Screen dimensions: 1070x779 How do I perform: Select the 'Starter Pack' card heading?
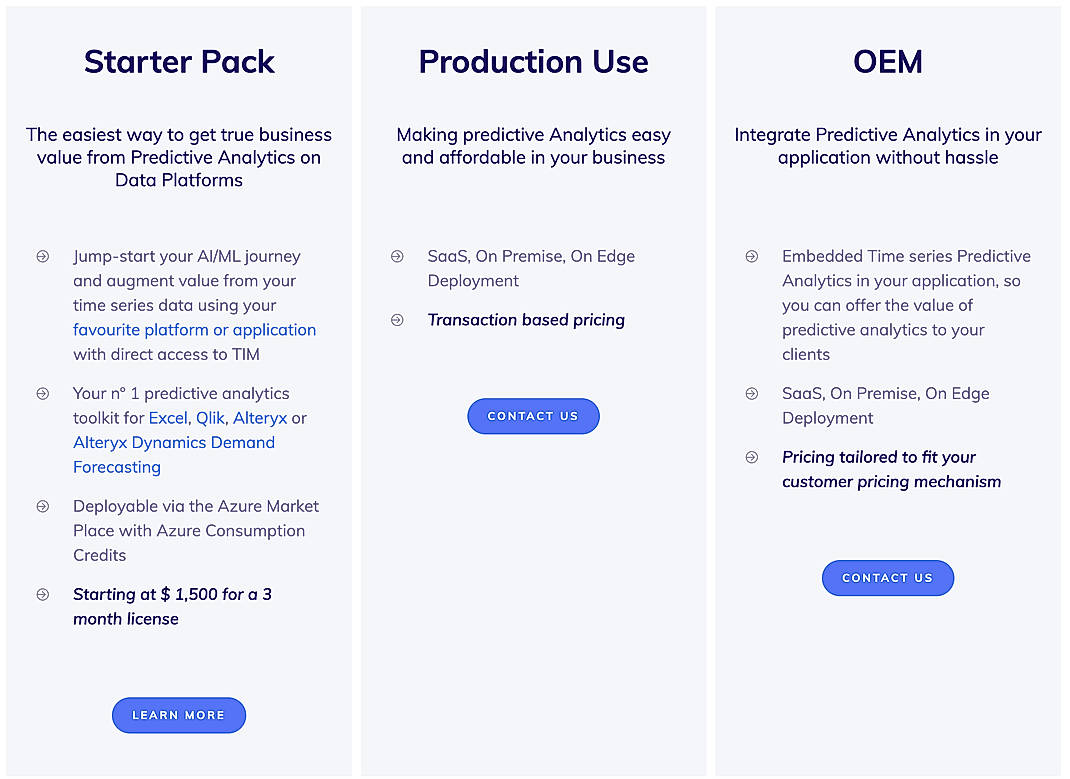[178, 62]
